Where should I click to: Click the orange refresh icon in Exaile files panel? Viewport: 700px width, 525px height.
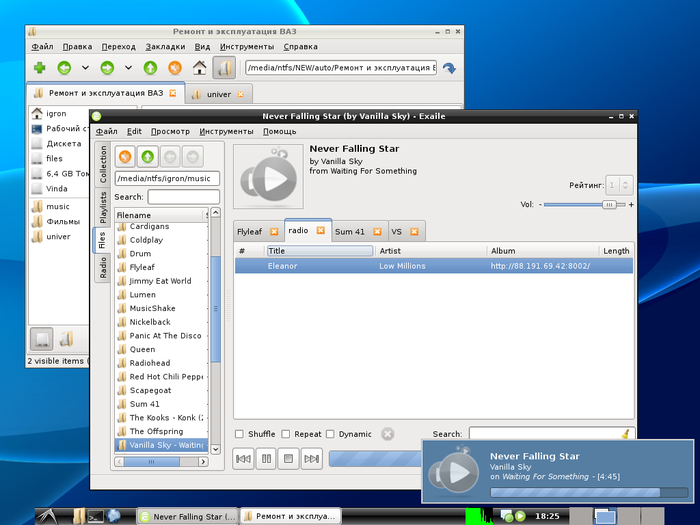point(125,157)
